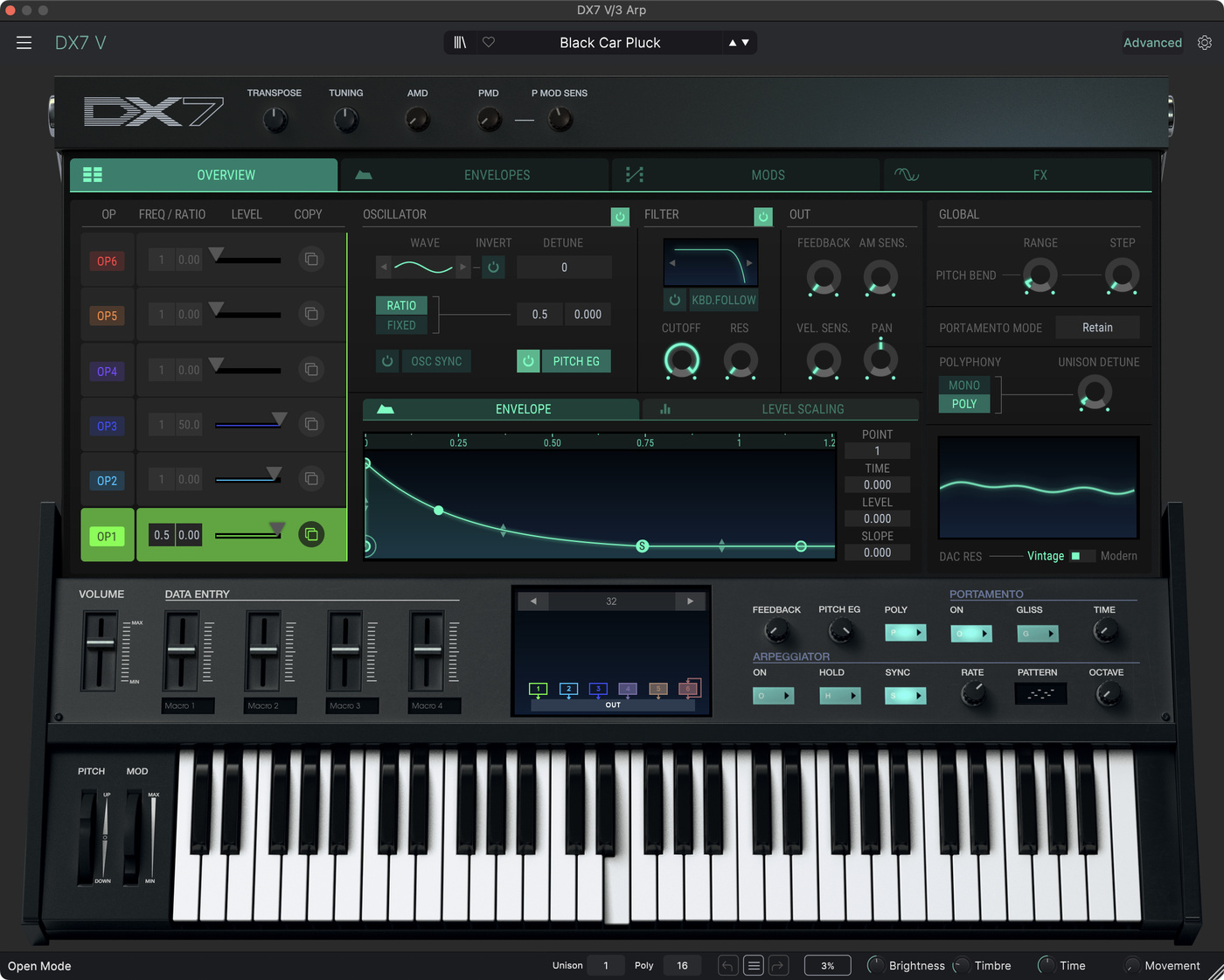Click the TRANSPOSE knob
This screenshot has width=1224, height=980.
tap(275, 120)
